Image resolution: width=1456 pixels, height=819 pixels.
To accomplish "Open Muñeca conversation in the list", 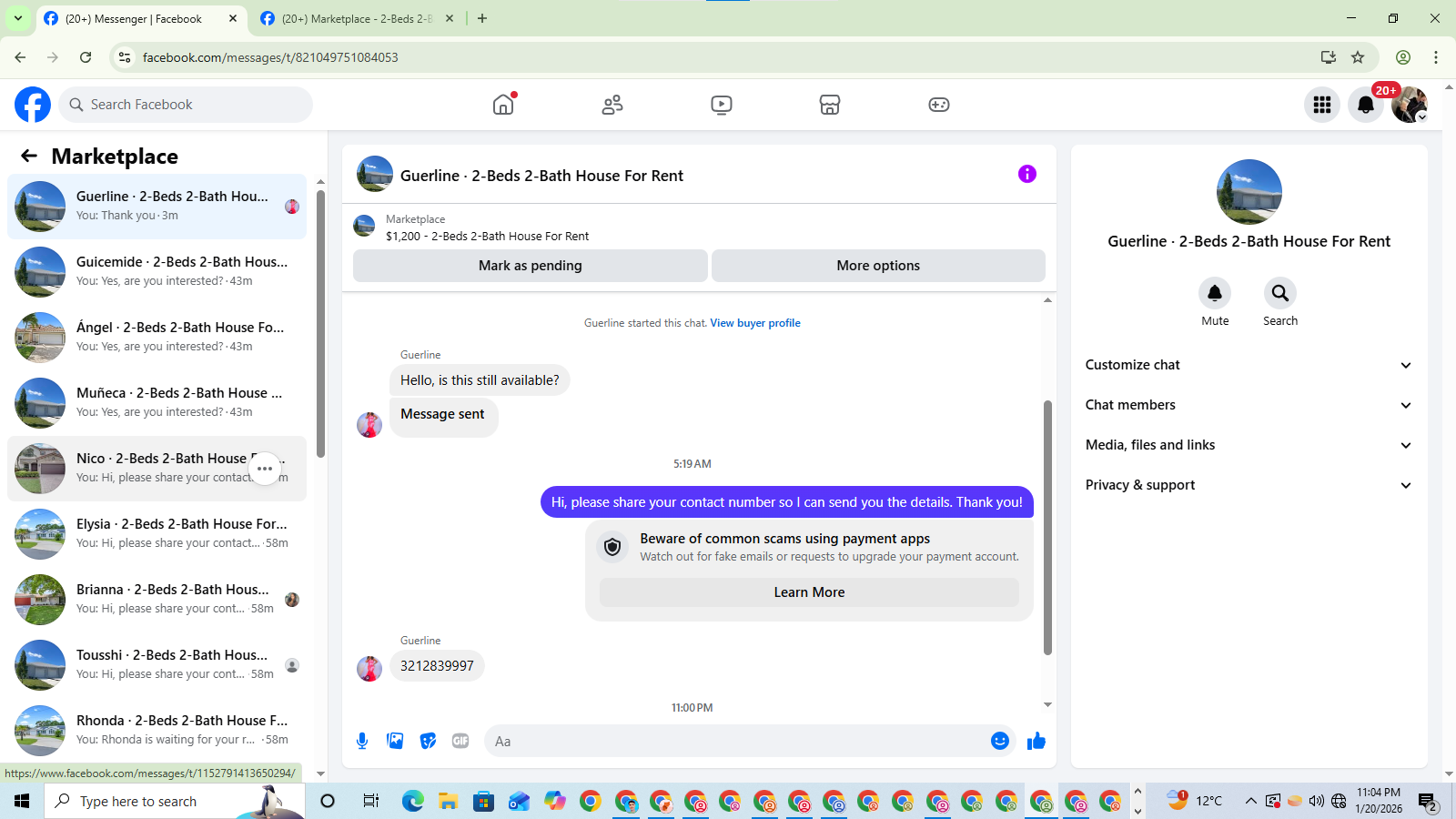I will pos(157,403).
